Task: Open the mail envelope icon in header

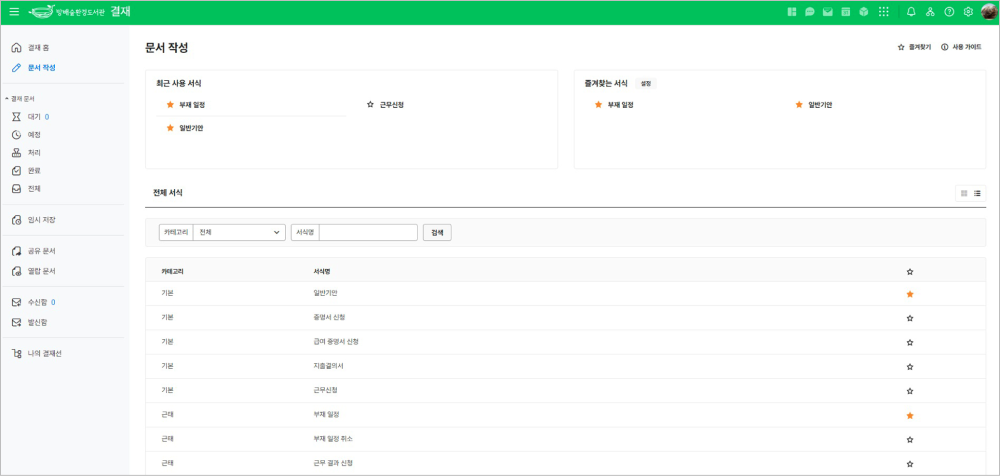Action: pos(827,12)
